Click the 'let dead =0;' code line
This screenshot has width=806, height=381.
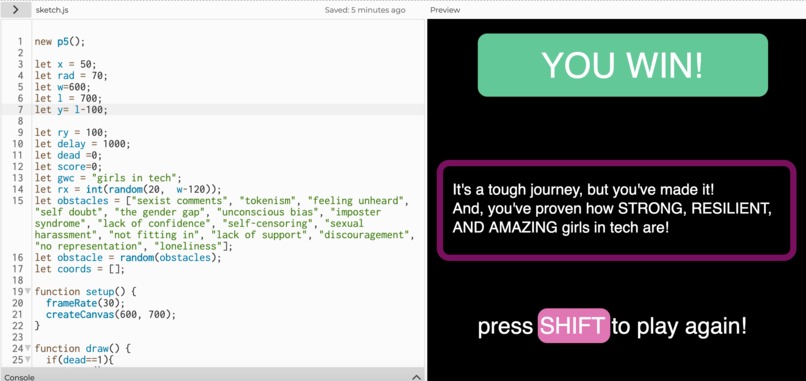[68, 155]
